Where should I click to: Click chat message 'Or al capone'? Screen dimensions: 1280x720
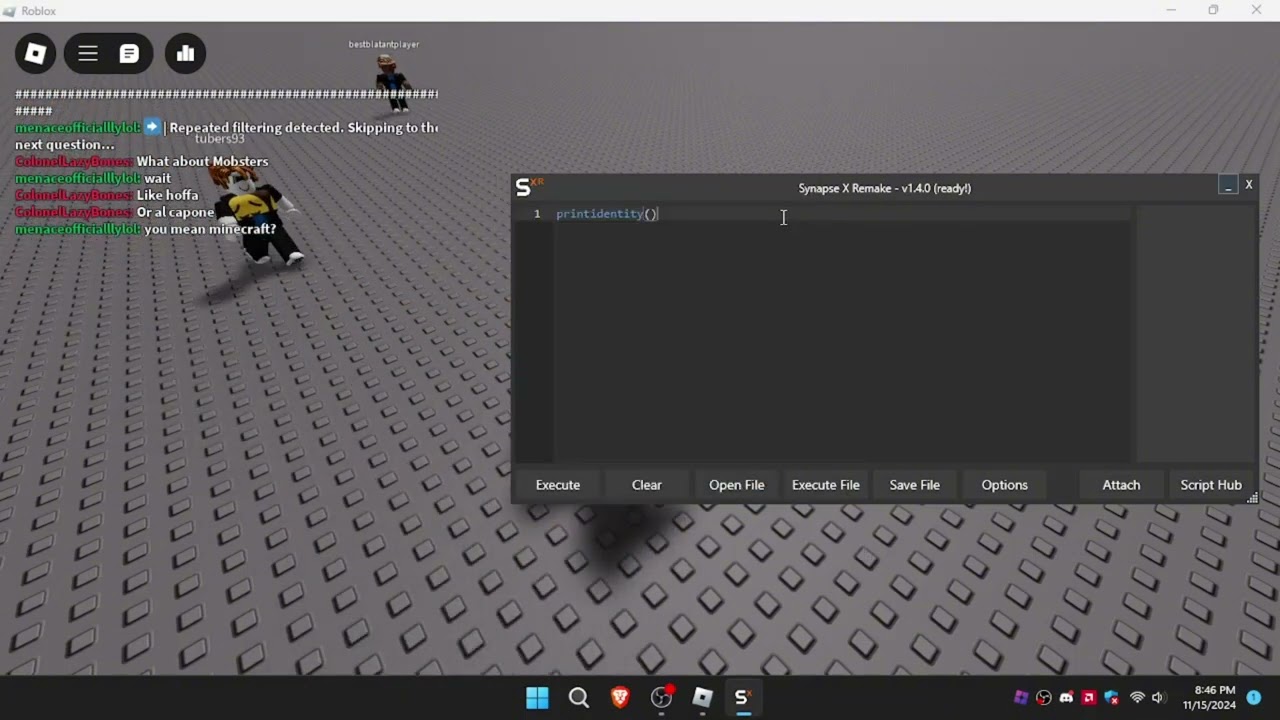coord(175,212)
